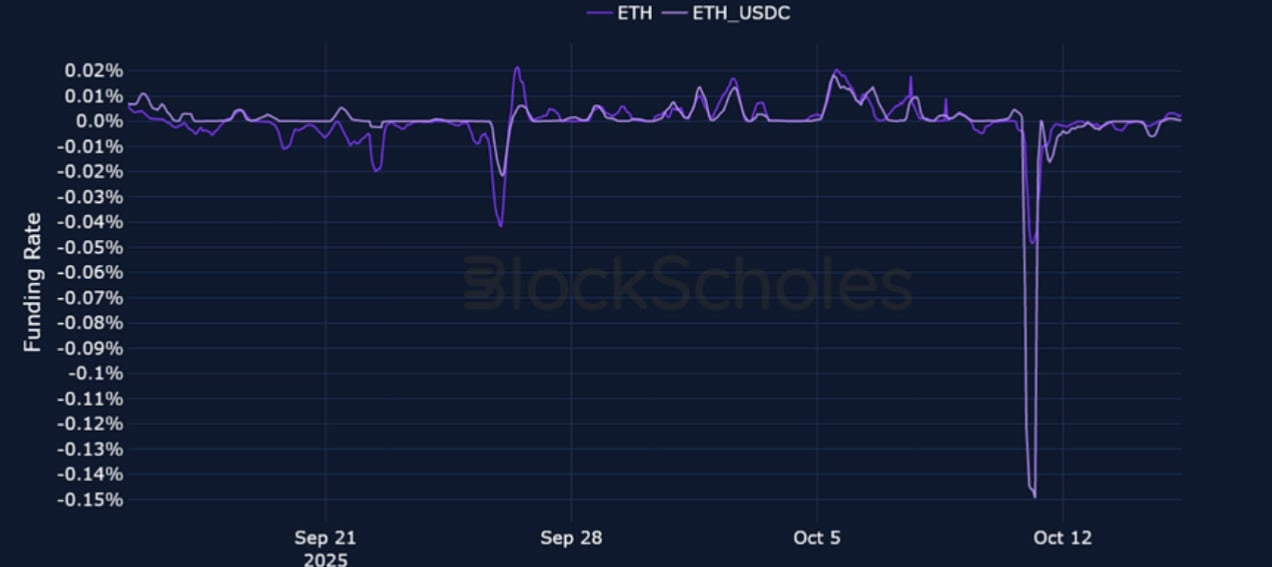Toggle the ETH series in the legend
This screenshot has height=567, width=1272.
pyautogui.click(x=635, y=13)
